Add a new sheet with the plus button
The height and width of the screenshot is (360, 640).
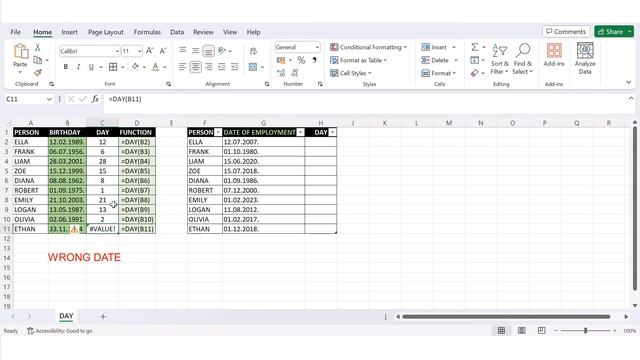[103, 316]
